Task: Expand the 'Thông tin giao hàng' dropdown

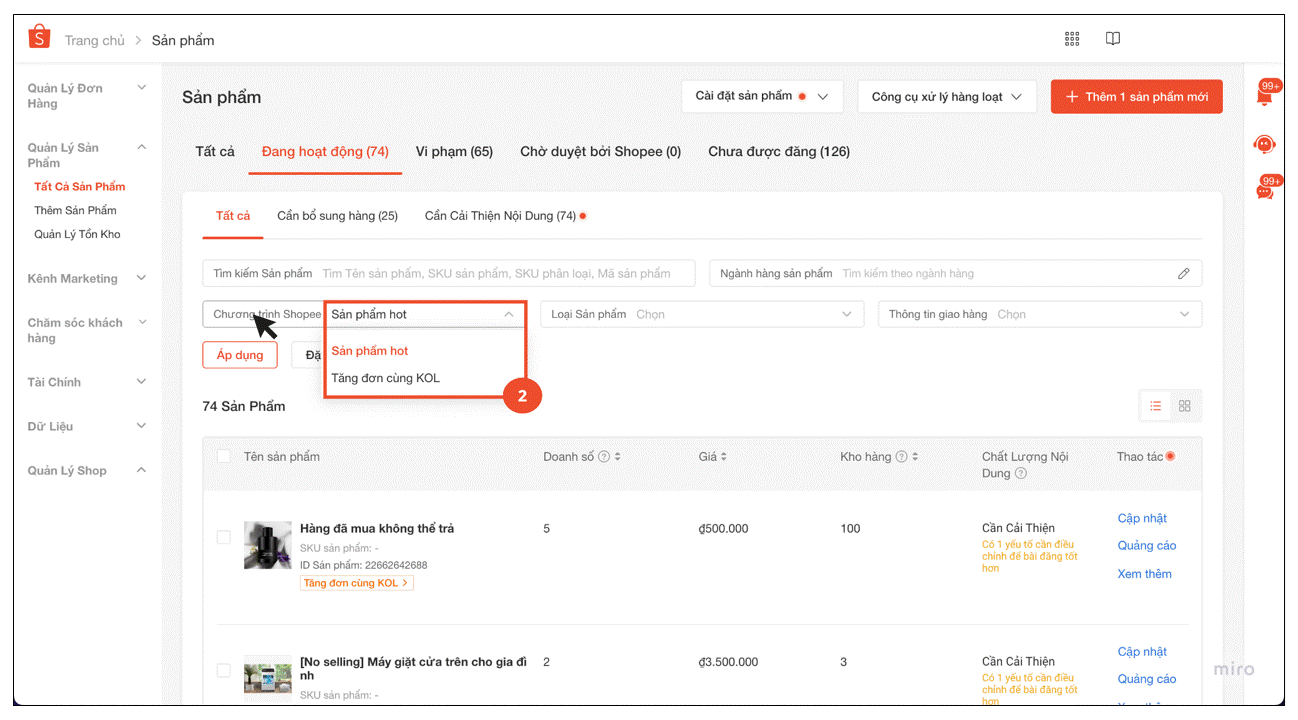Action: [1040, 314]
